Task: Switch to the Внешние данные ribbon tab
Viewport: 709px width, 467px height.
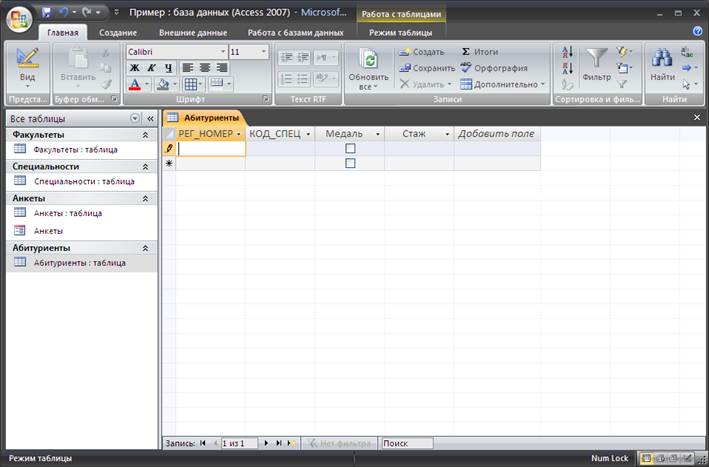Action: tap(193, 33)
